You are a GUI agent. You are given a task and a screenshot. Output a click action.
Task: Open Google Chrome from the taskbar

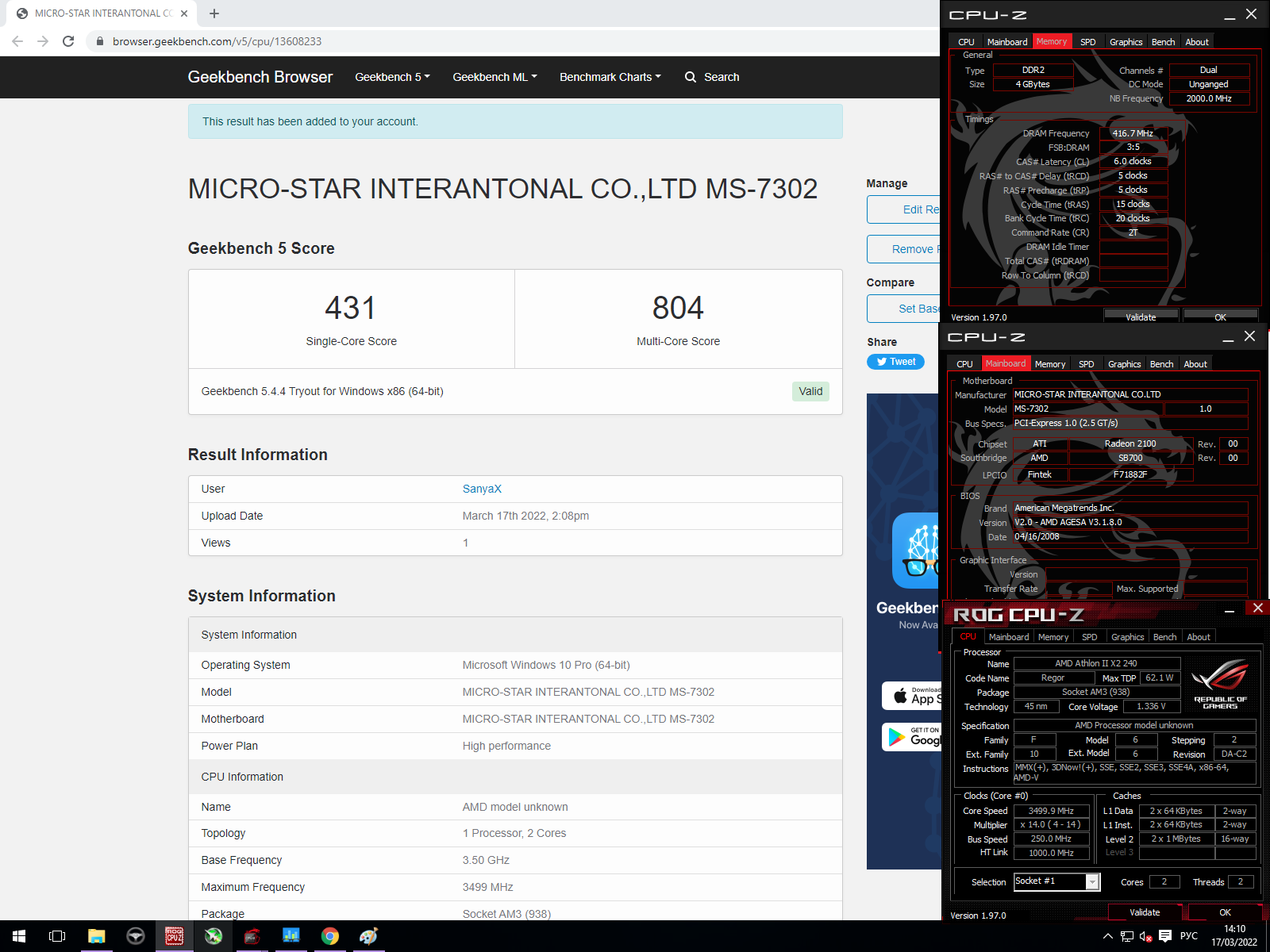330,936
